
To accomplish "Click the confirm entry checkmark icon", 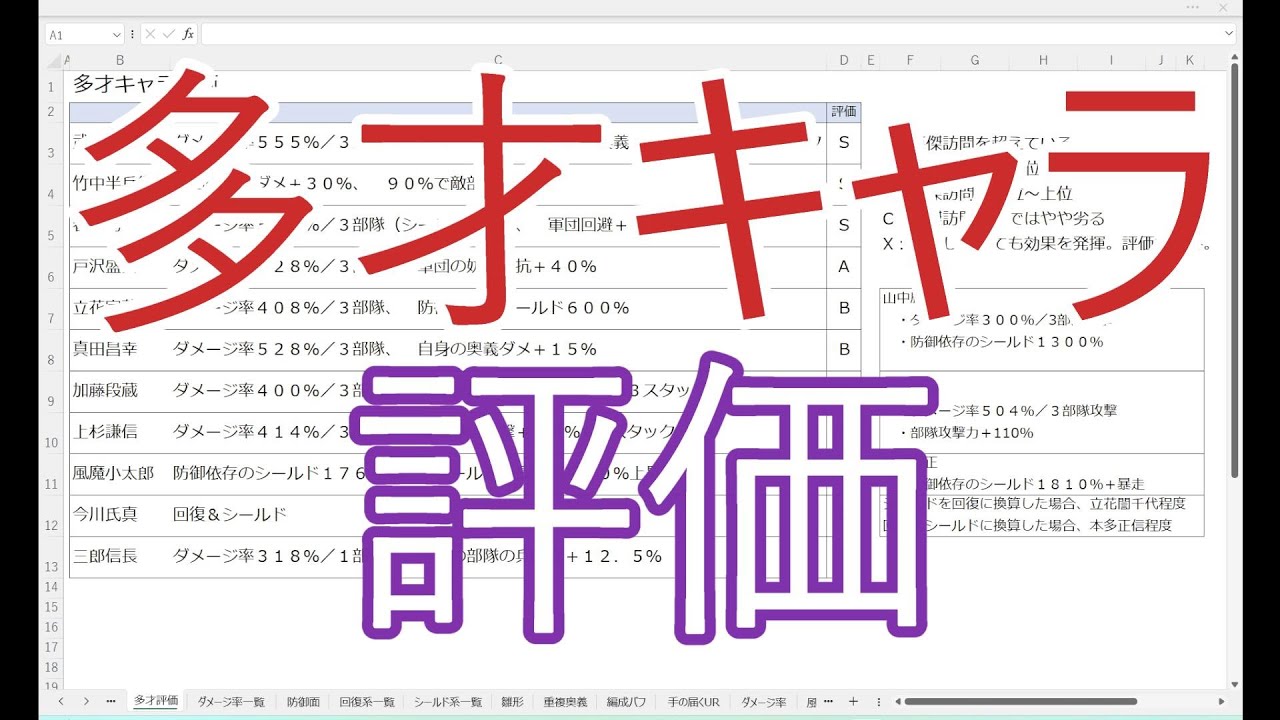I will (x=169, y=34).
